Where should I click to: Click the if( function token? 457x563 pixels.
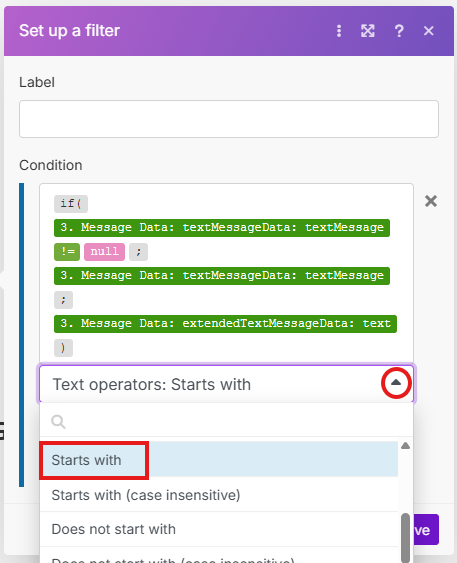pyautogui.click(x=71, y=204)
